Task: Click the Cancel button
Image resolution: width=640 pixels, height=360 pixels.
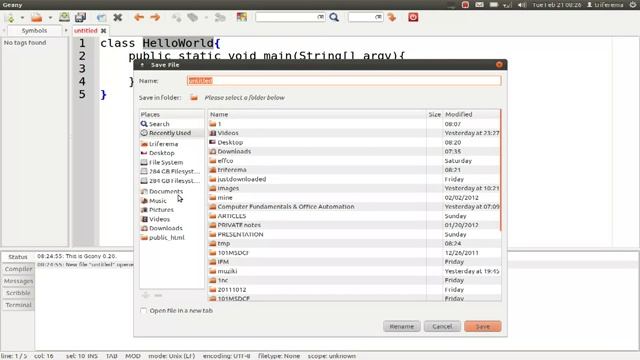Action: click(x=442, y=326)
